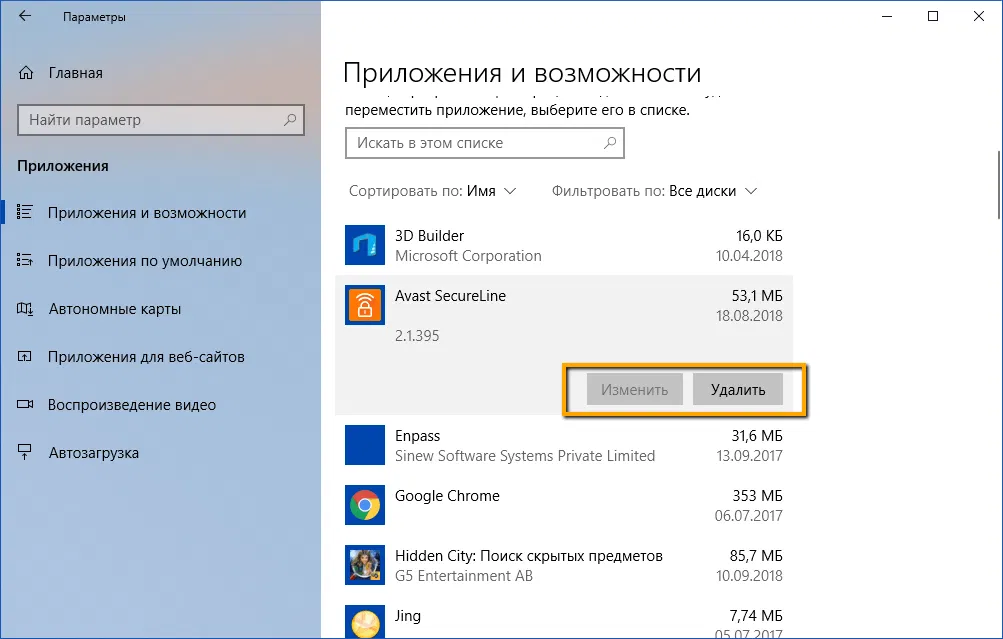
Task: Maximize the Параметры window
Action: 933,16
